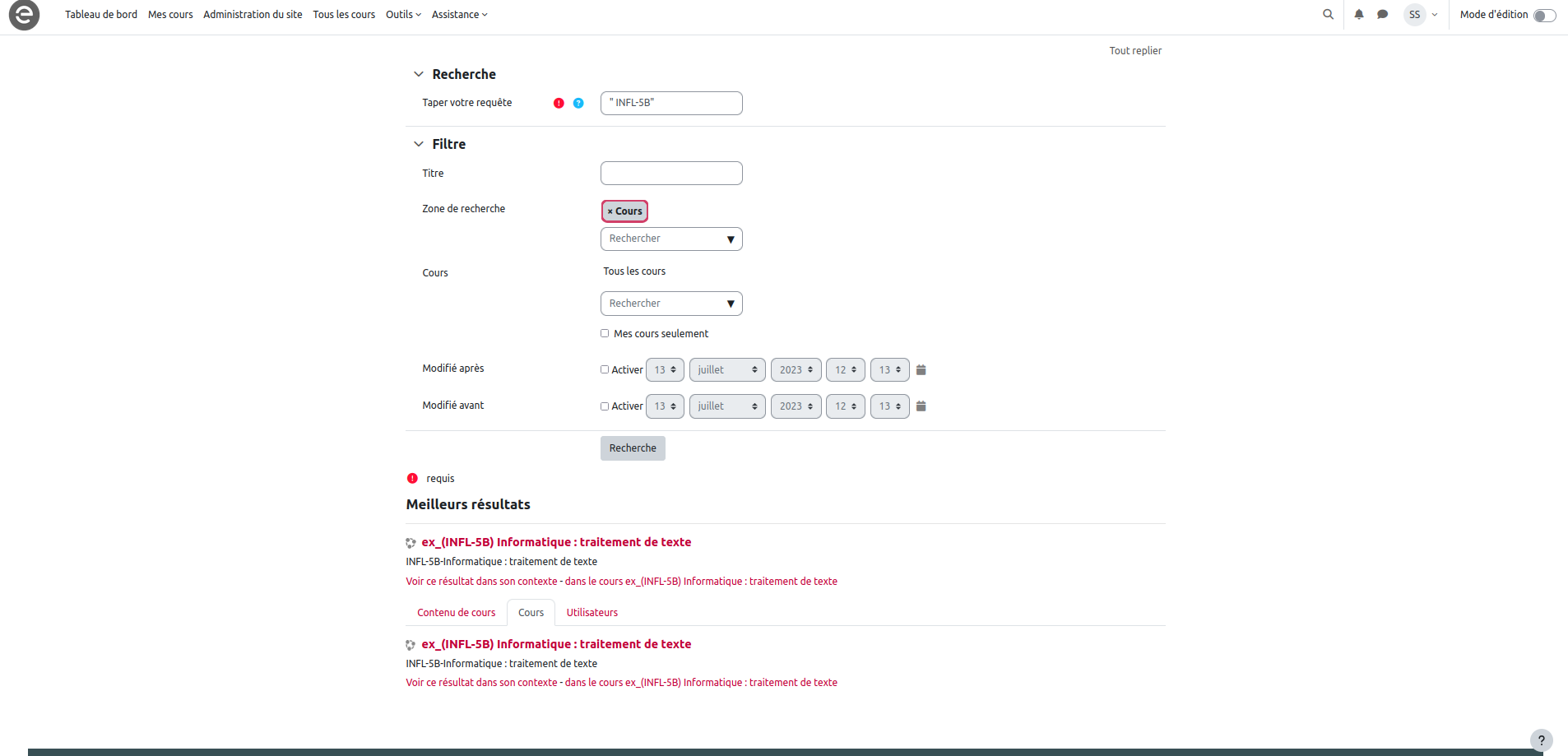1568x756 pixels.
Task: Open the search magnifier icon in header
Action: 1328,14
